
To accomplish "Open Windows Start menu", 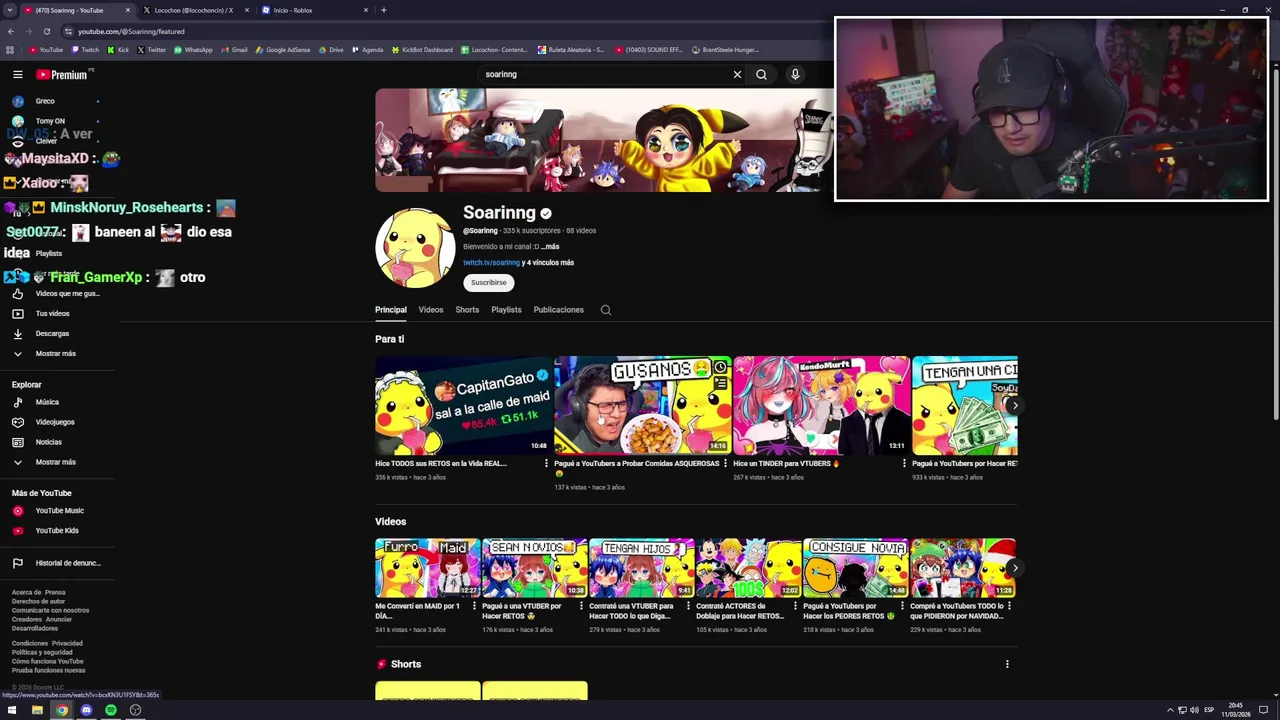I will [12, 710].
